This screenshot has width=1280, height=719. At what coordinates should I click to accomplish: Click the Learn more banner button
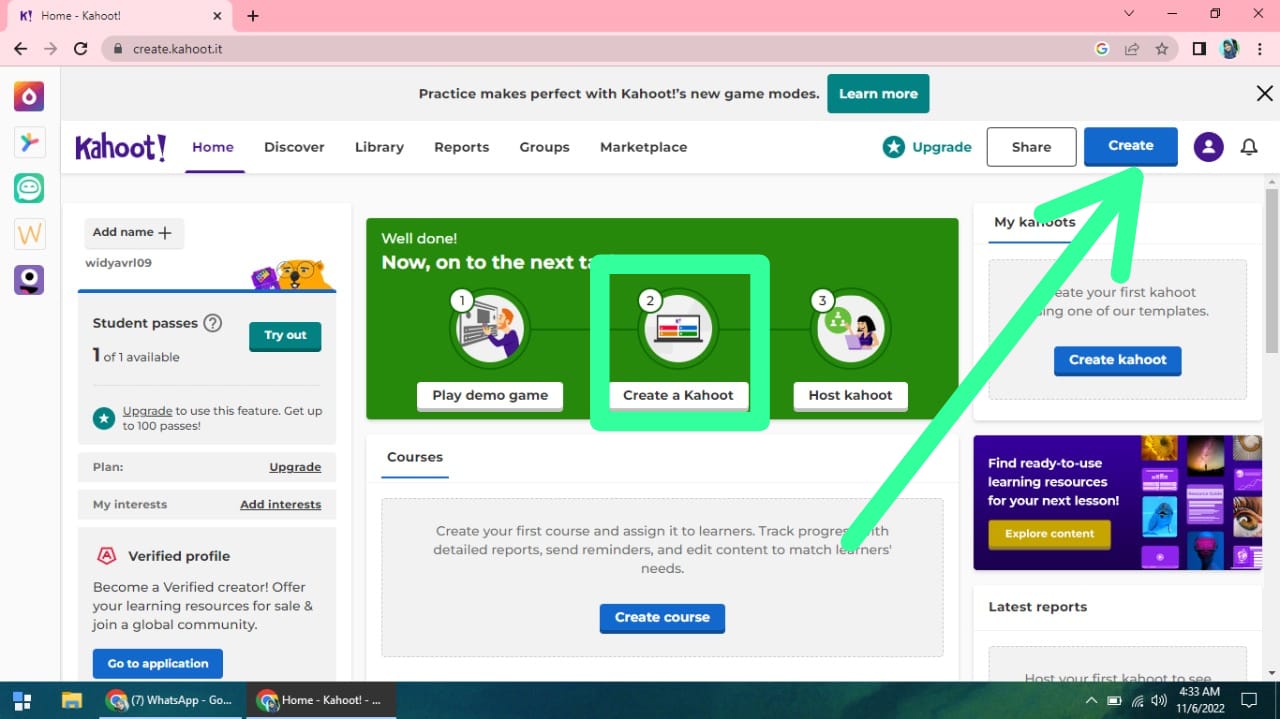coord(878,94)
